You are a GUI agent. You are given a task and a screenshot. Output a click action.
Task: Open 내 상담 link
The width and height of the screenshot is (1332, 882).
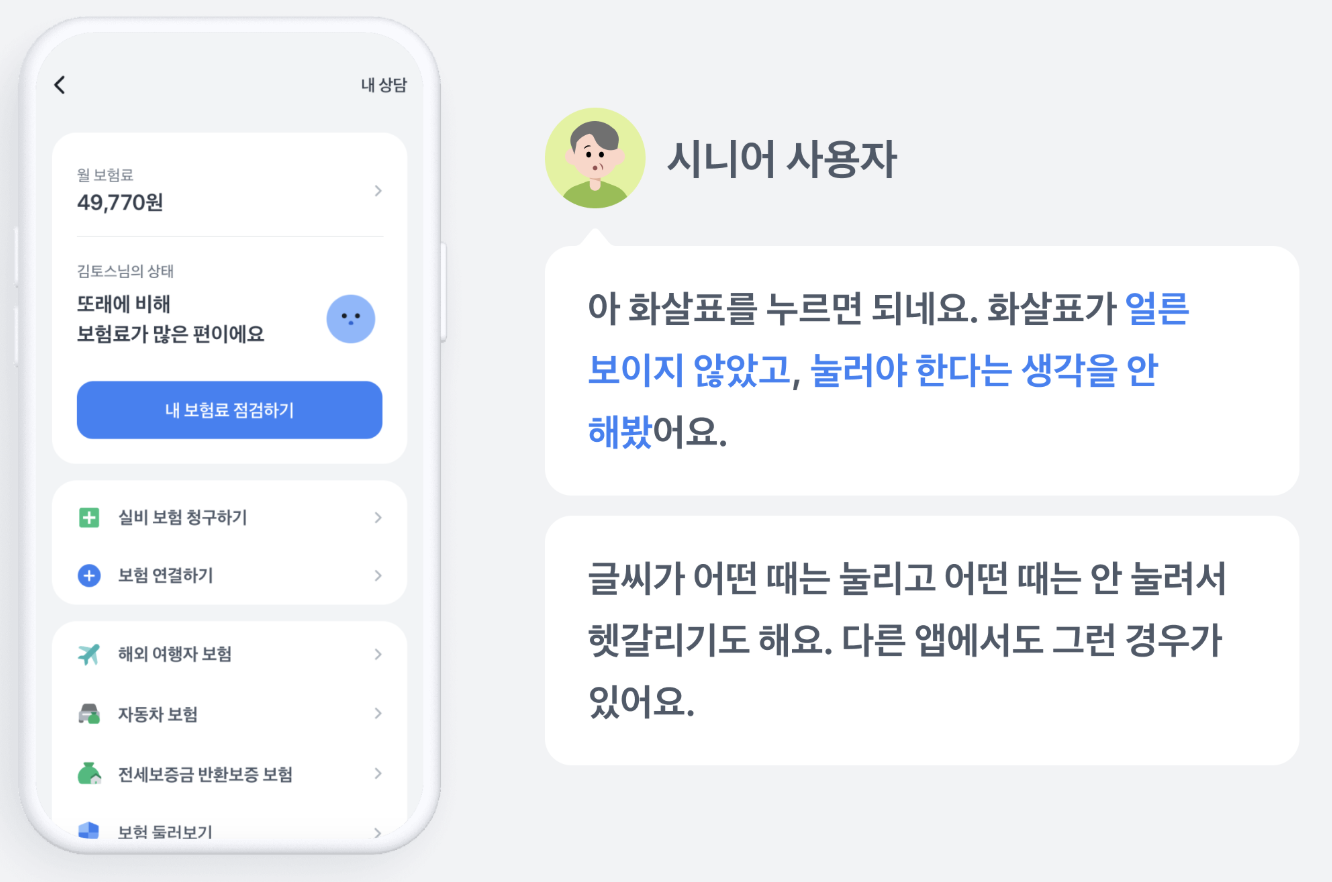(384, 85)
